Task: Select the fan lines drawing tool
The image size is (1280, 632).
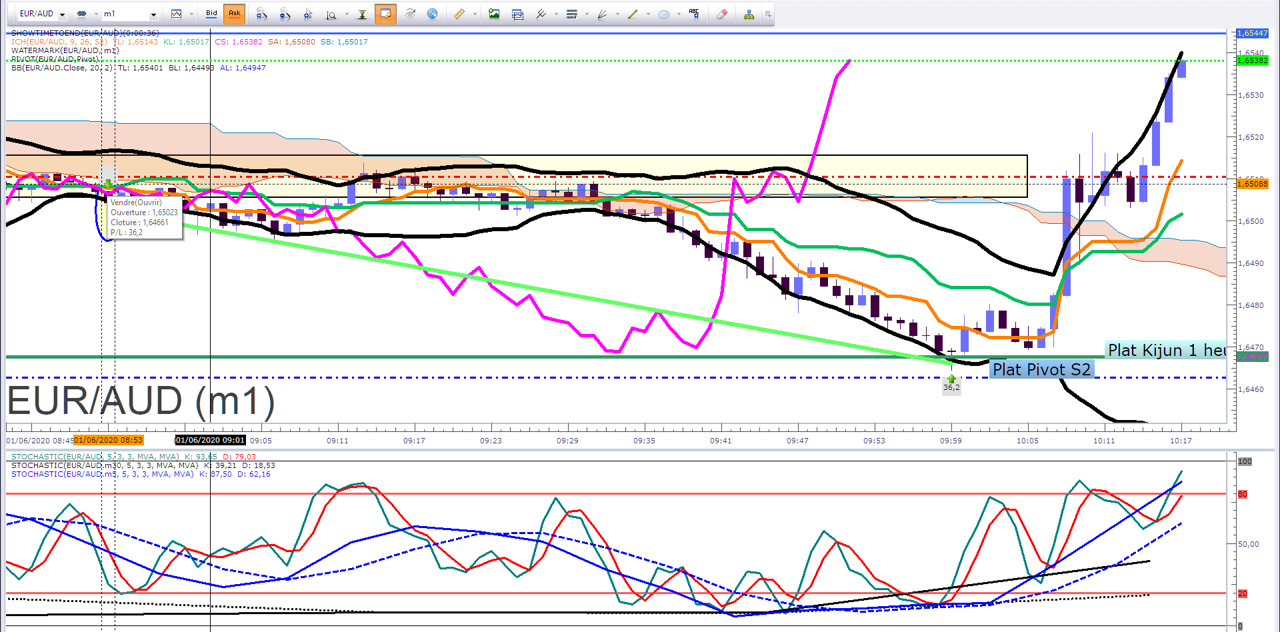Action: point(602,14)
